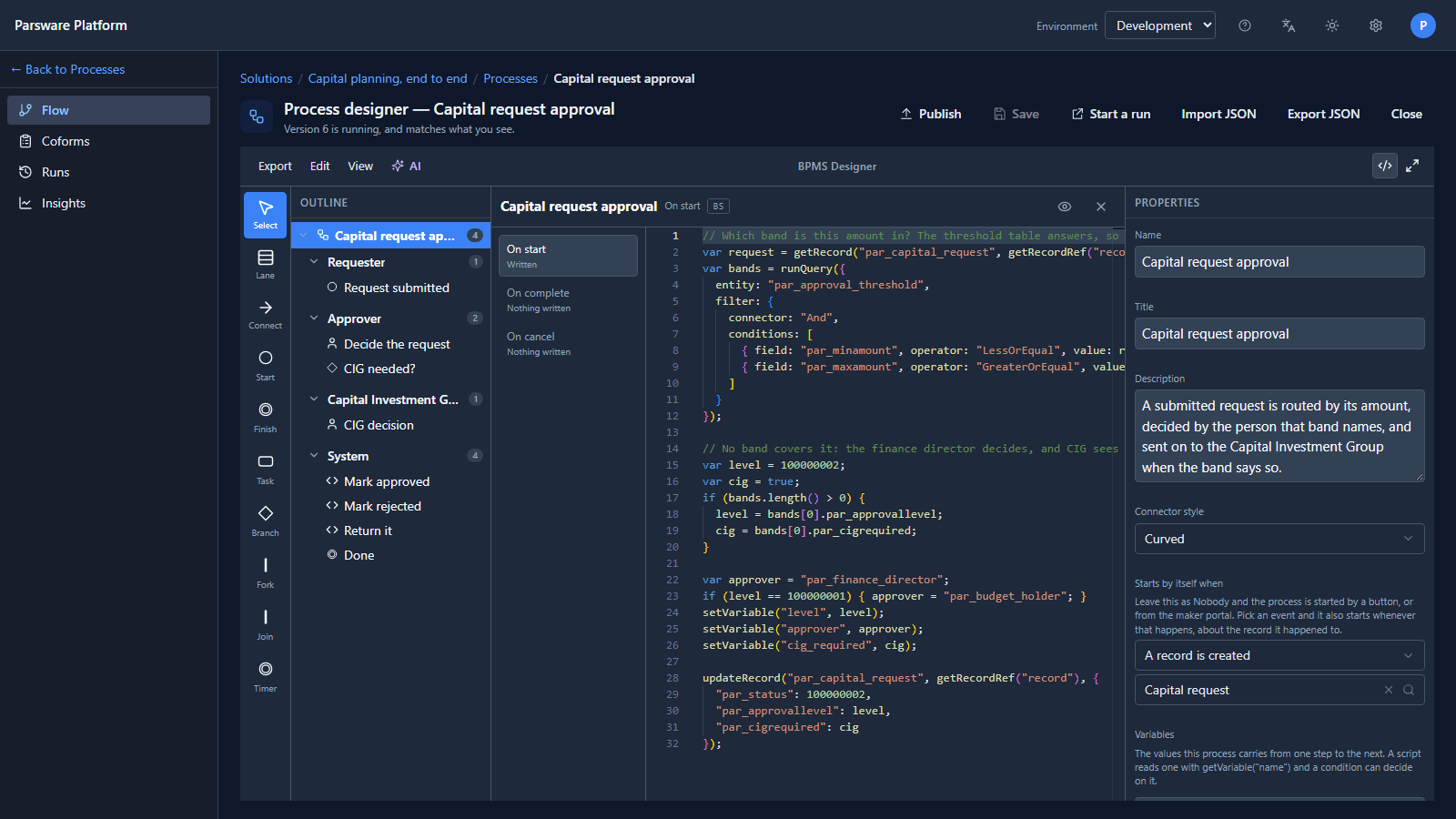
Task: Choose the Finish event tool
Action: click(x=265, y=417)
